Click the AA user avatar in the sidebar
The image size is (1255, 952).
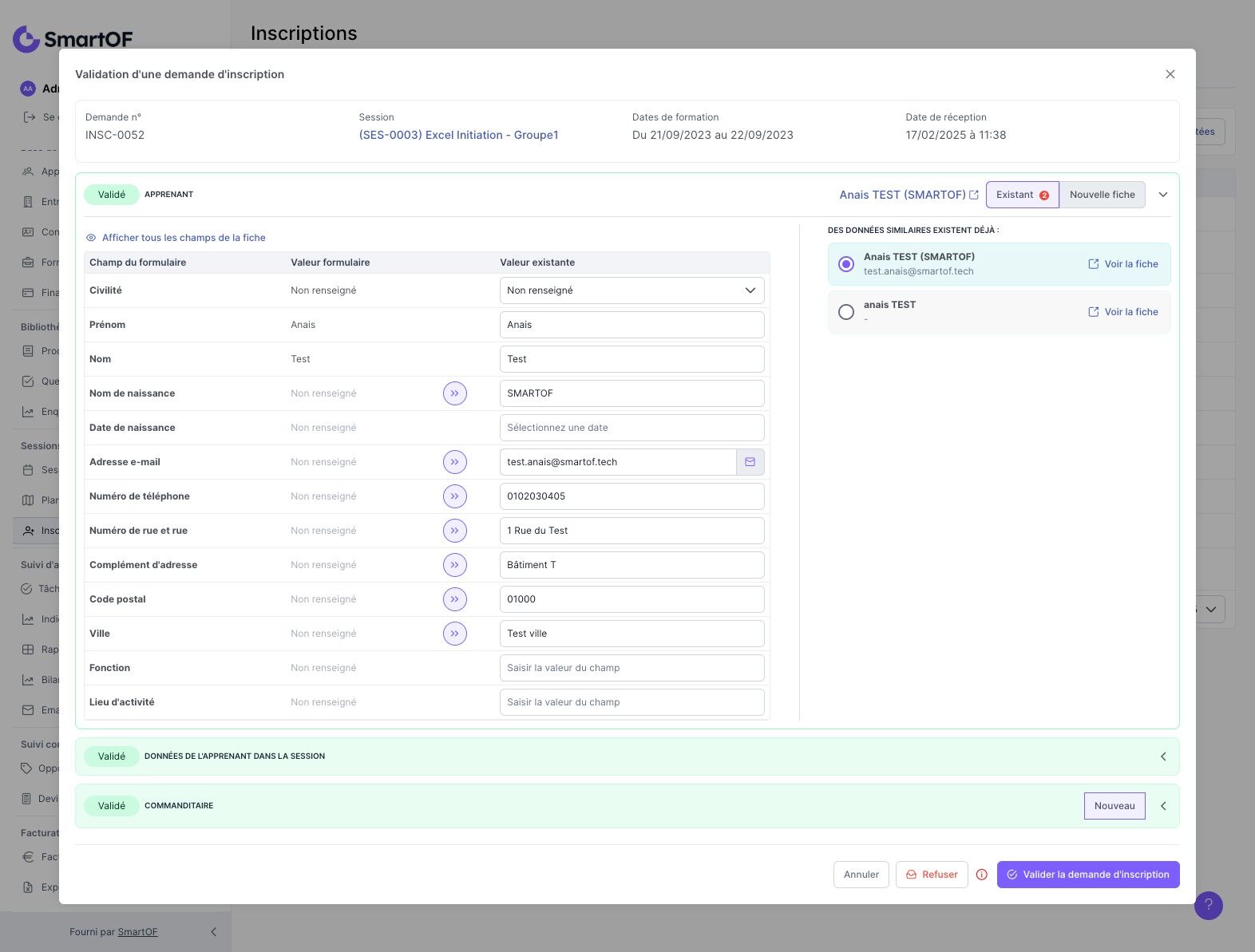click(28, 89)
